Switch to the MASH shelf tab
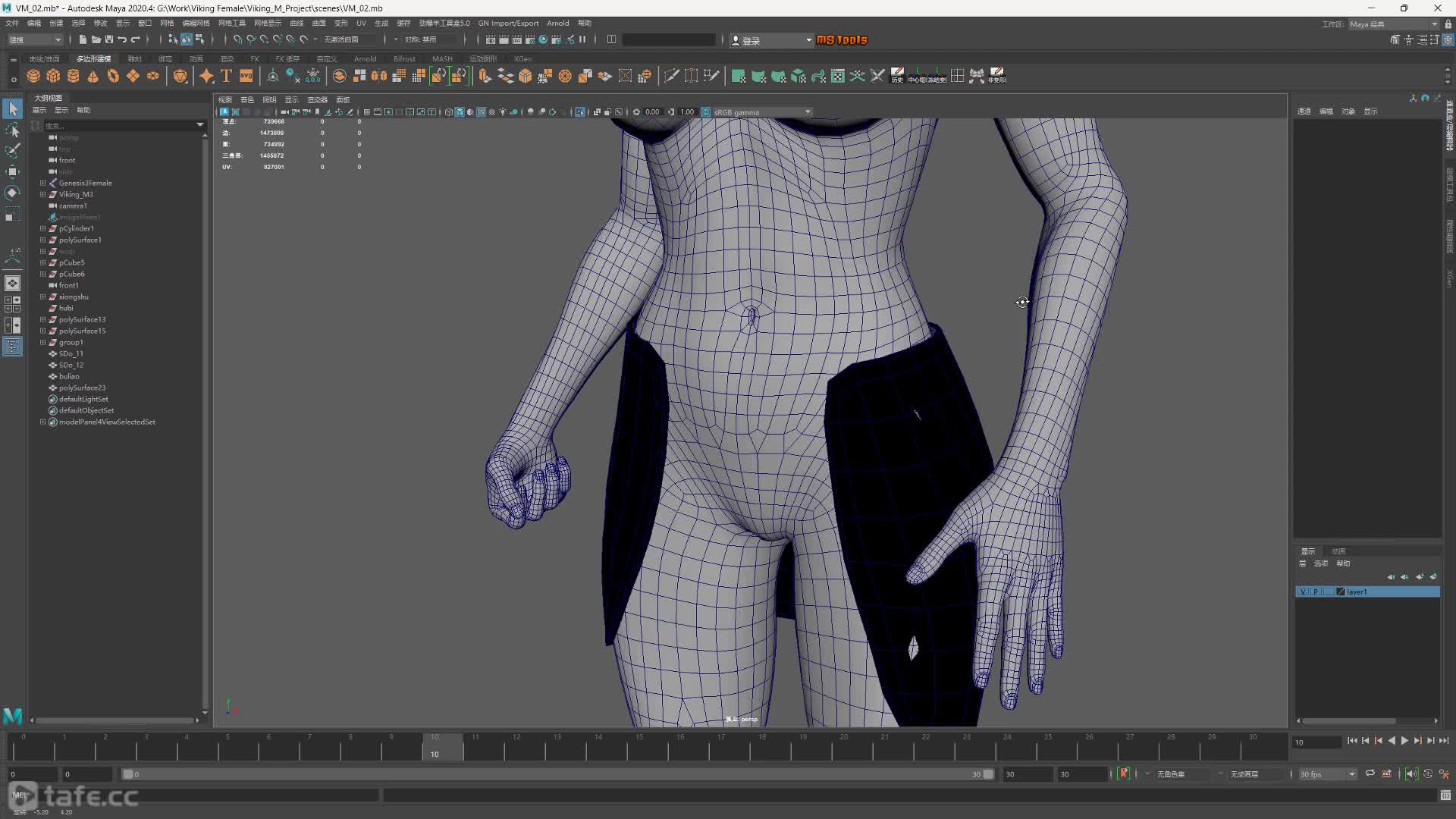Image resolution: width=1456 pixels, height=819 pixels. 442,58
